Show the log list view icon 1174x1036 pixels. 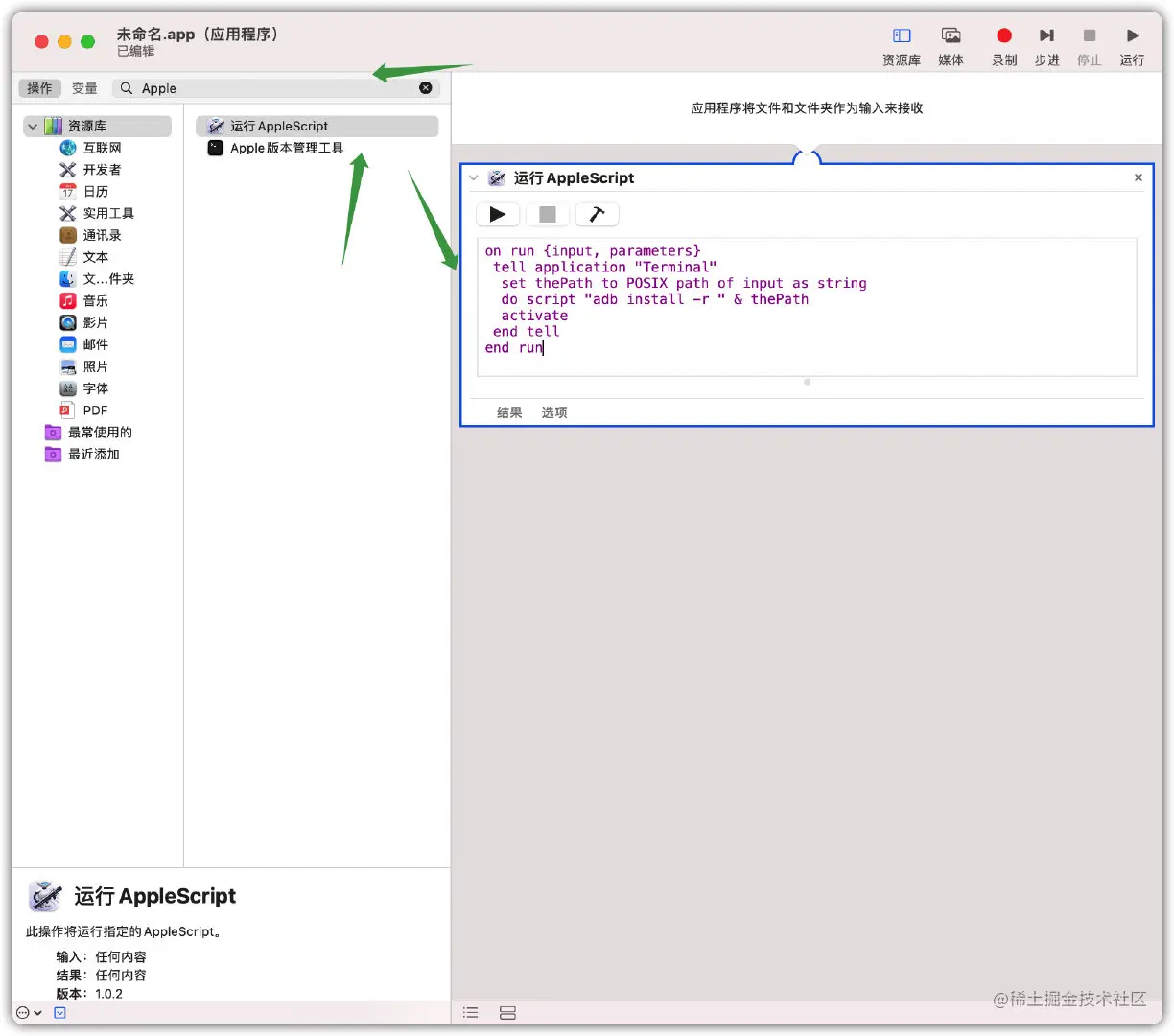471,1013
